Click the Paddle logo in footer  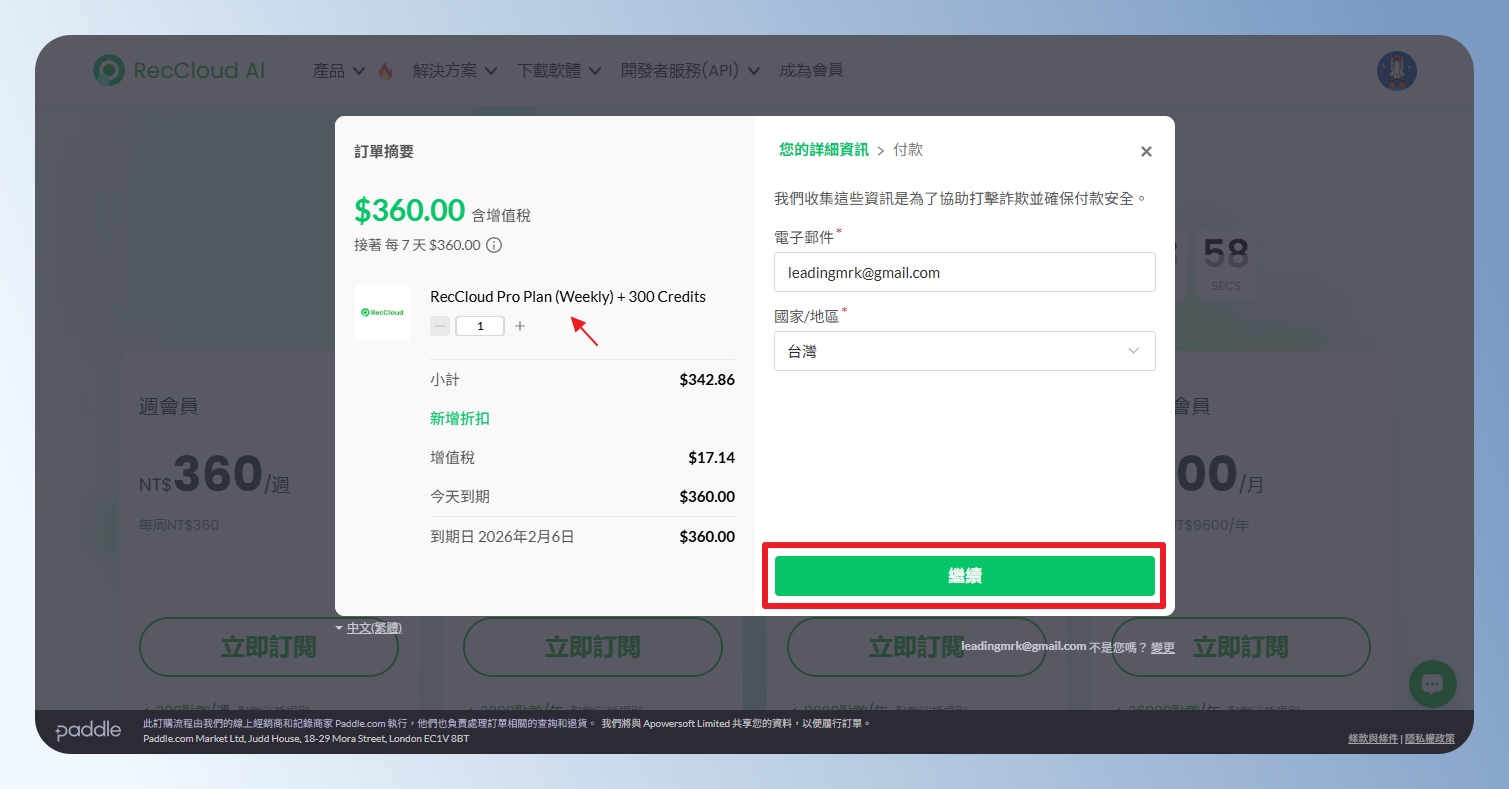[x=88, y=731]
